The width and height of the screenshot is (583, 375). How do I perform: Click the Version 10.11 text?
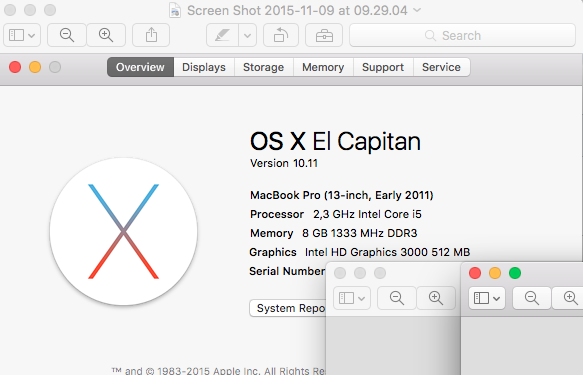[x=284, y=163]
